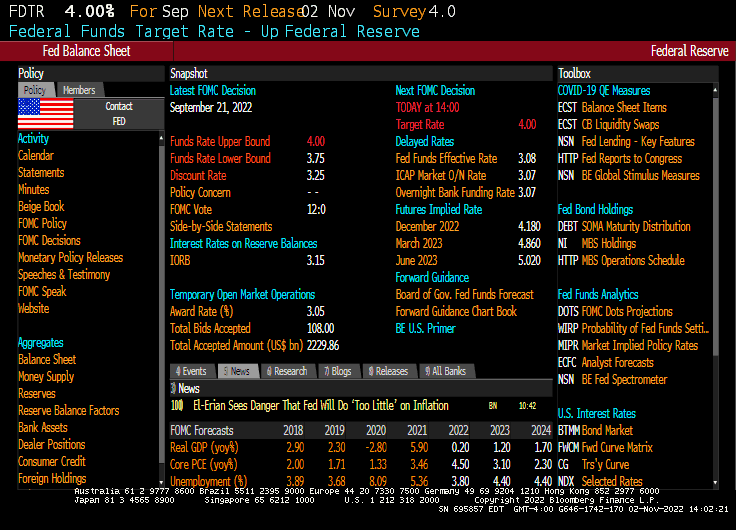Open the Calendar link
Screen dimensions: 736x530
click(x=36, y=155)
